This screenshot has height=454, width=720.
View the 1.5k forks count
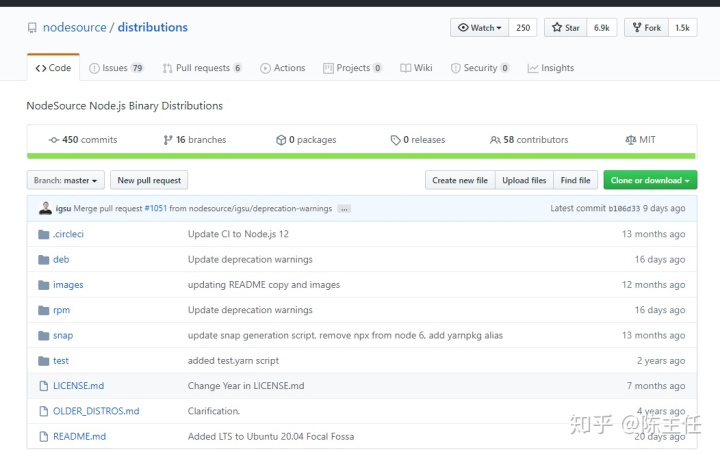(682, 28)
